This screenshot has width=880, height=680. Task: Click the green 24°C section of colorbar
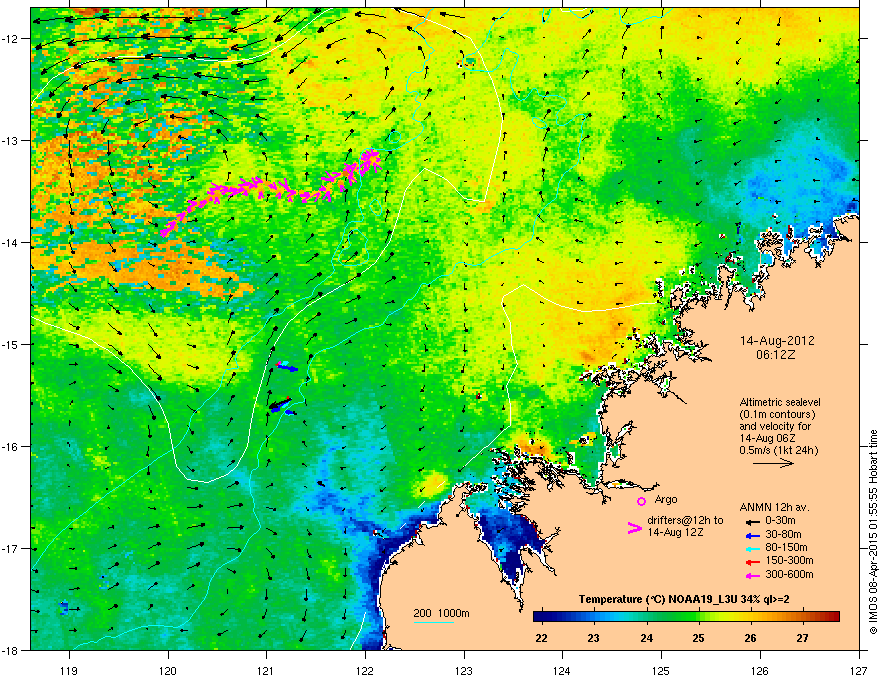pos(647,617)
